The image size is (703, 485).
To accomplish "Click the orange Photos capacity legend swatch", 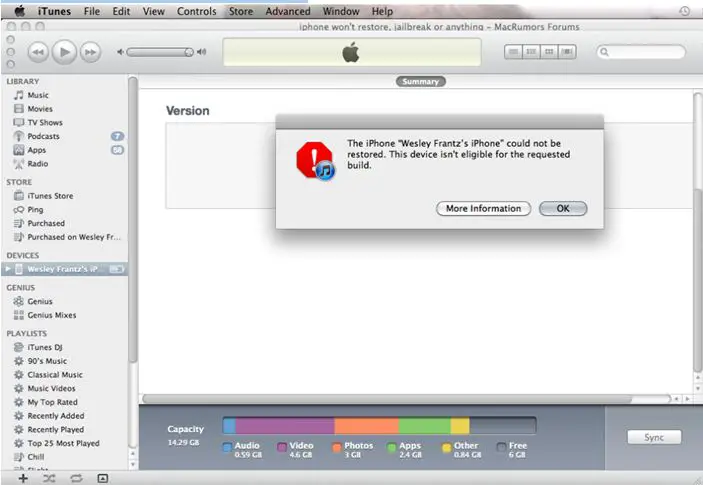I will click(x=337, y=447).
